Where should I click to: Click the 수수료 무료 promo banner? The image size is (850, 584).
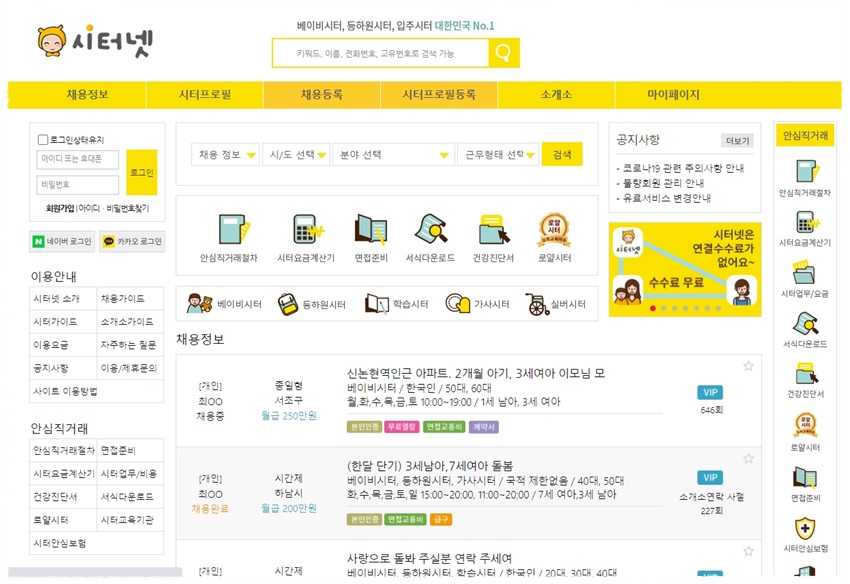coord(685,269)
